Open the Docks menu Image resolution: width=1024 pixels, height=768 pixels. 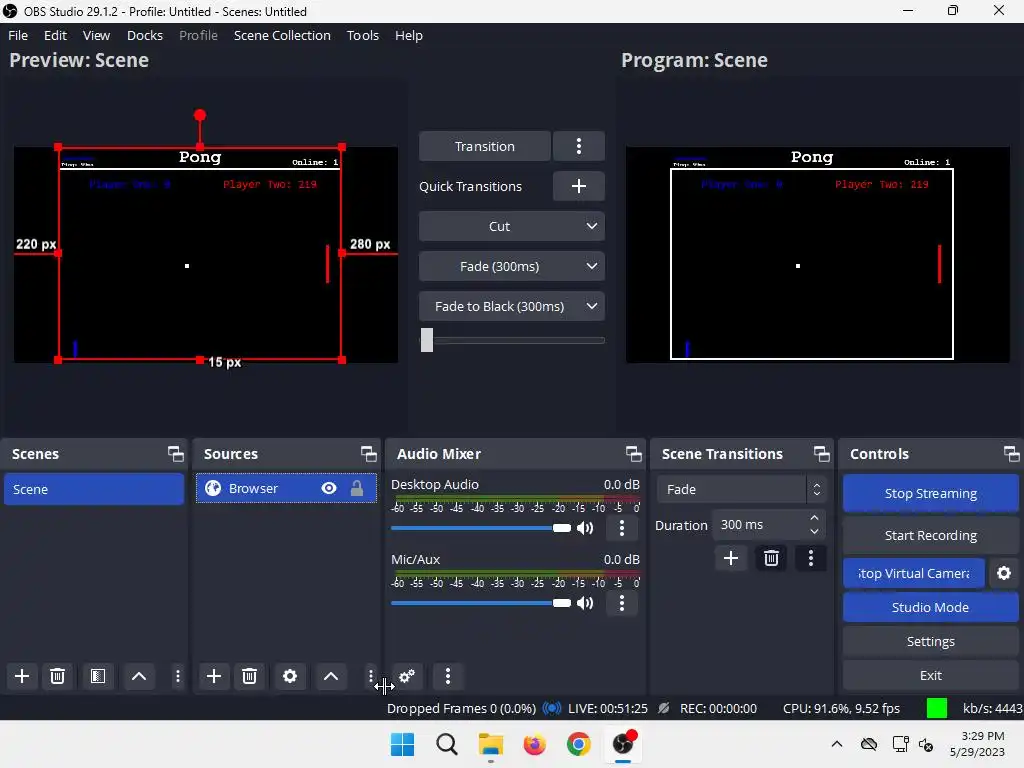click(144, 35)
